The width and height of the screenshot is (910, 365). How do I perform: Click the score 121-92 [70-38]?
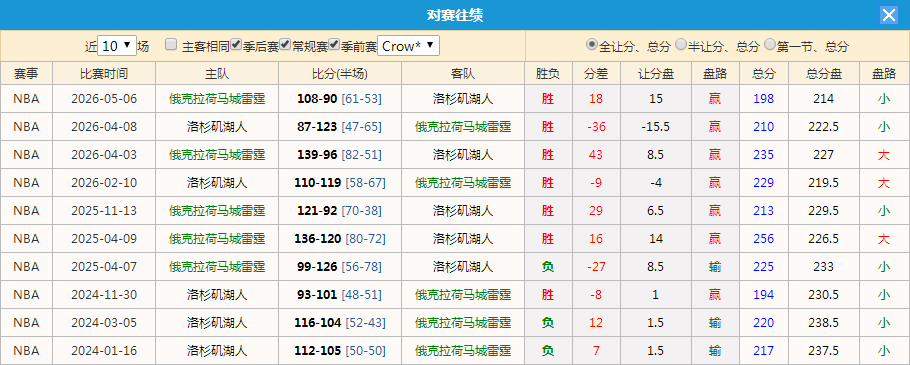(340, 211)
